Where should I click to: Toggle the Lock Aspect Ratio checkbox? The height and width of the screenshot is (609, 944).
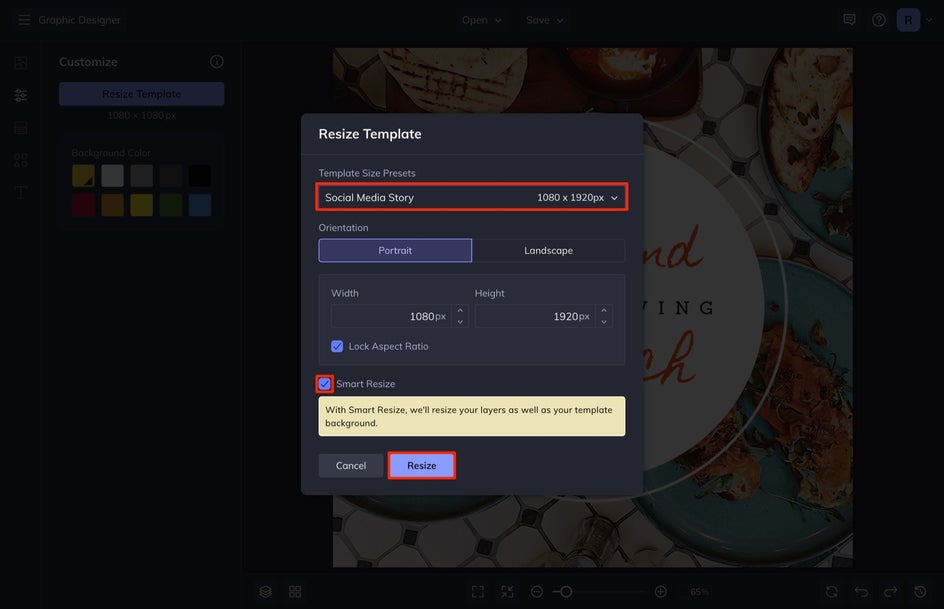click(337, 346)
